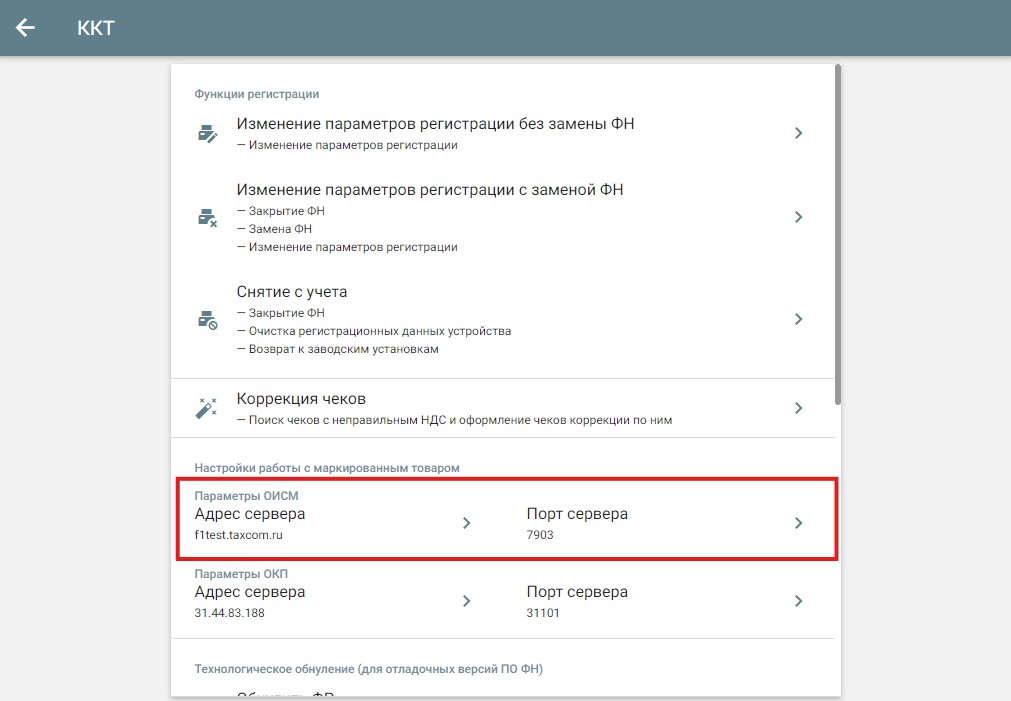Expand the Изменение параметров регистрации без замены ФН chevron

798,133
